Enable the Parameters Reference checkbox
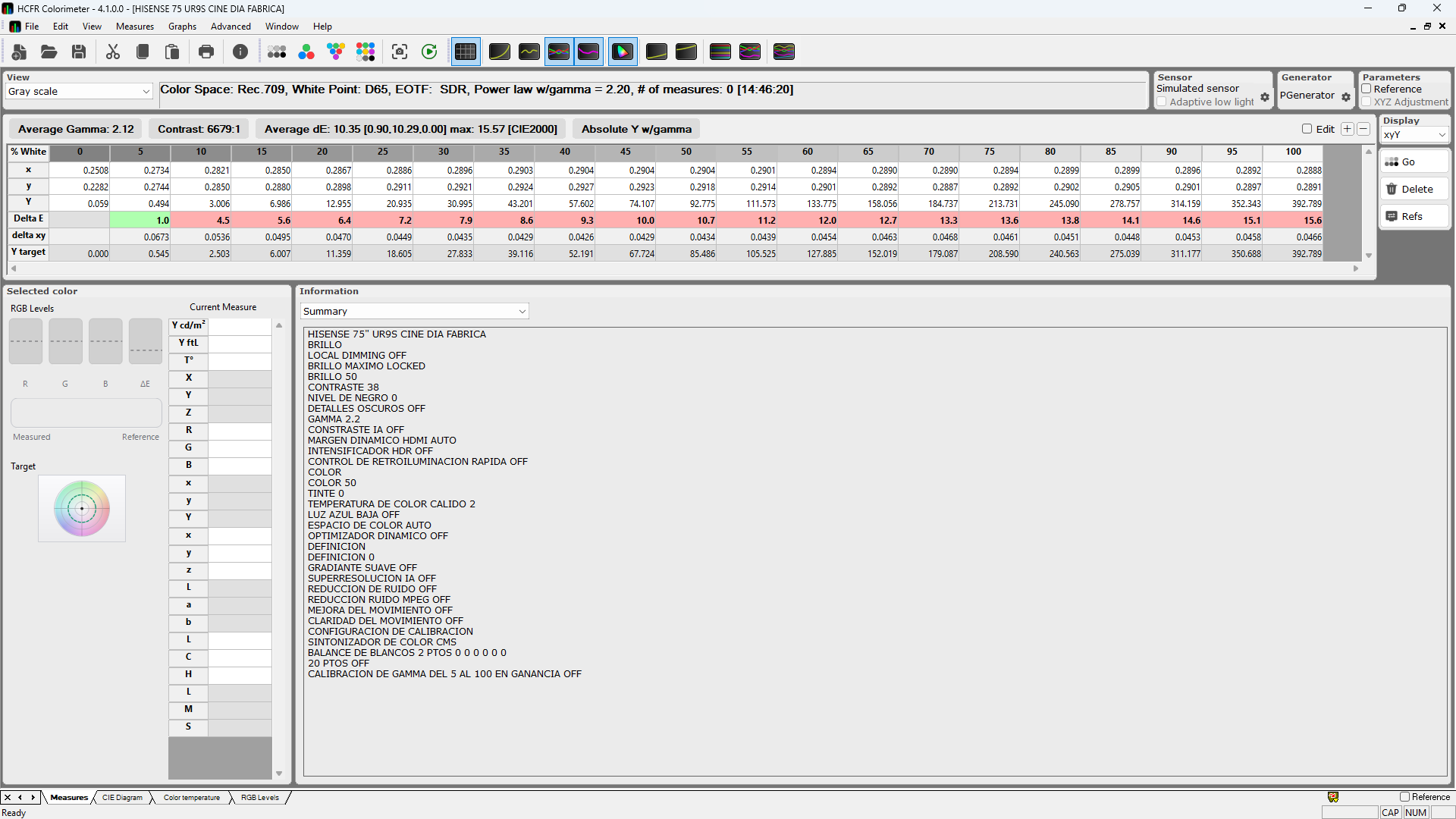Screen dimensions: 1456x819 (x=1367, y=89)
